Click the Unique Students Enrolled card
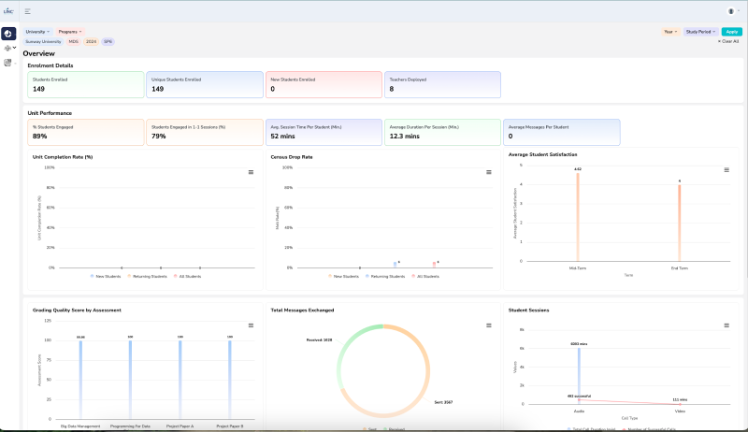Image resolution: width=748 pixels, height=432 pixels. click(x=205, y=84)
